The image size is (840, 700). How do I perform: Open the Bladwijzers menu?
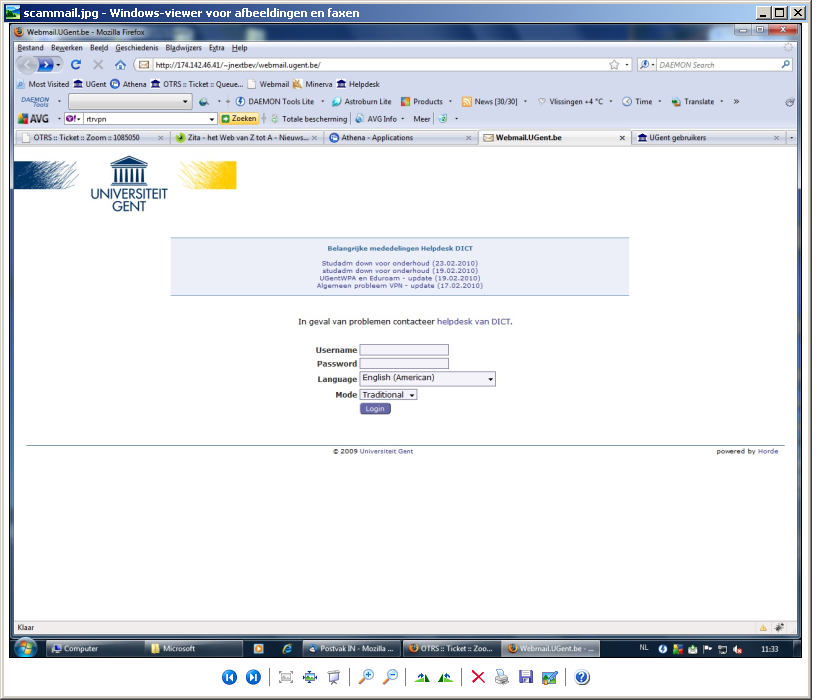click(x=183, y=48)
